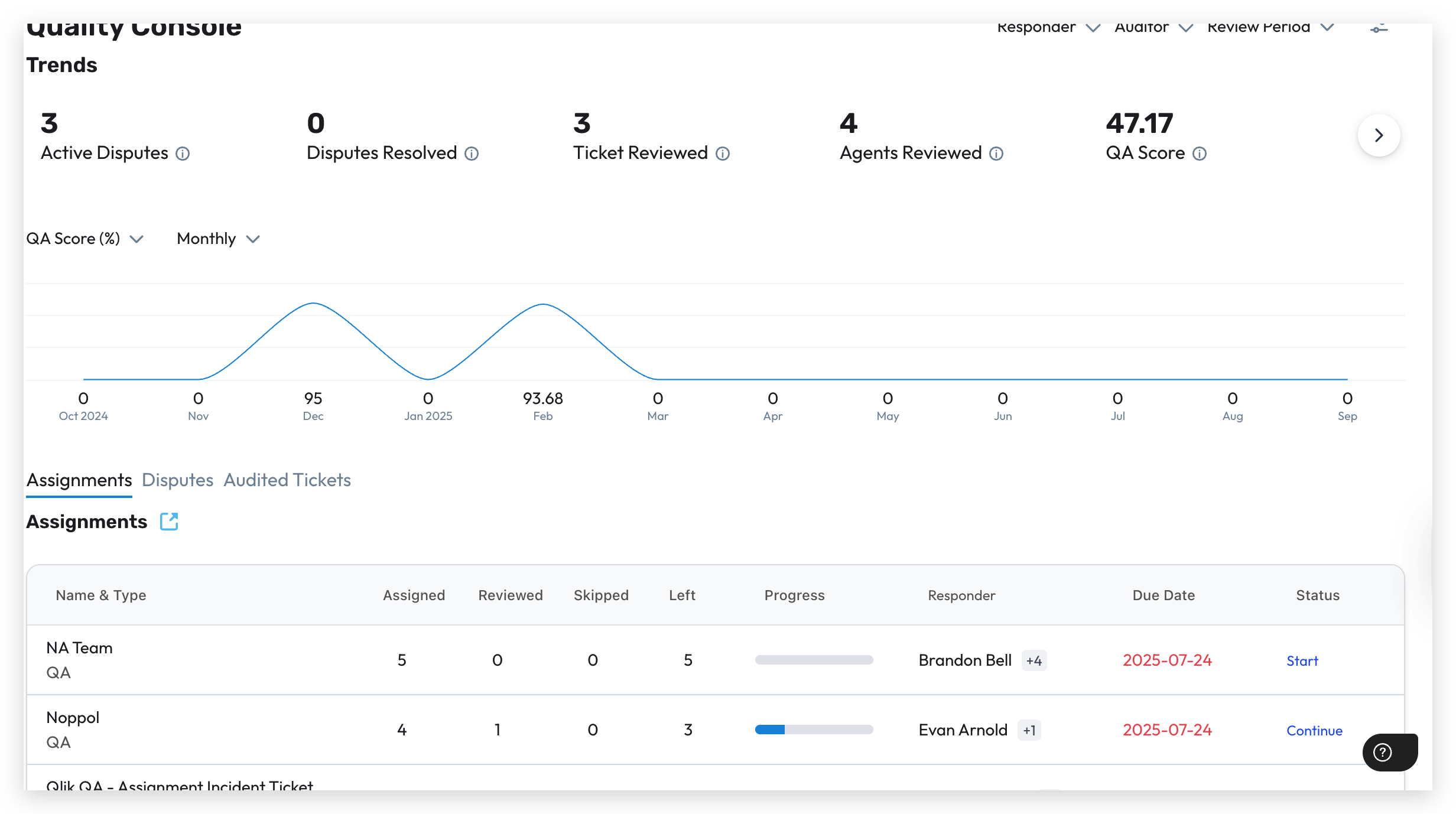Click info icon beside Disputes Resolved
The height and width of the screenshot is (814, 1456).
pyautogui.click(x=472, y=154)
